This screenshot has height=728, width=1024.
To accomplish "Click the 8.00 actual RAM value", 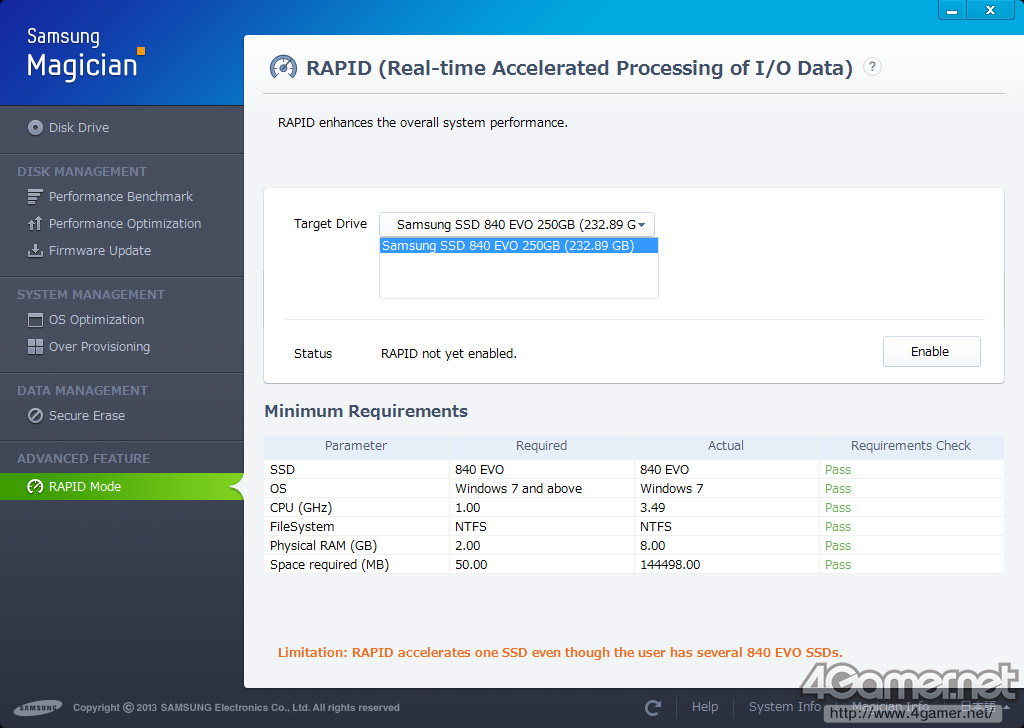I will [652, 545].
